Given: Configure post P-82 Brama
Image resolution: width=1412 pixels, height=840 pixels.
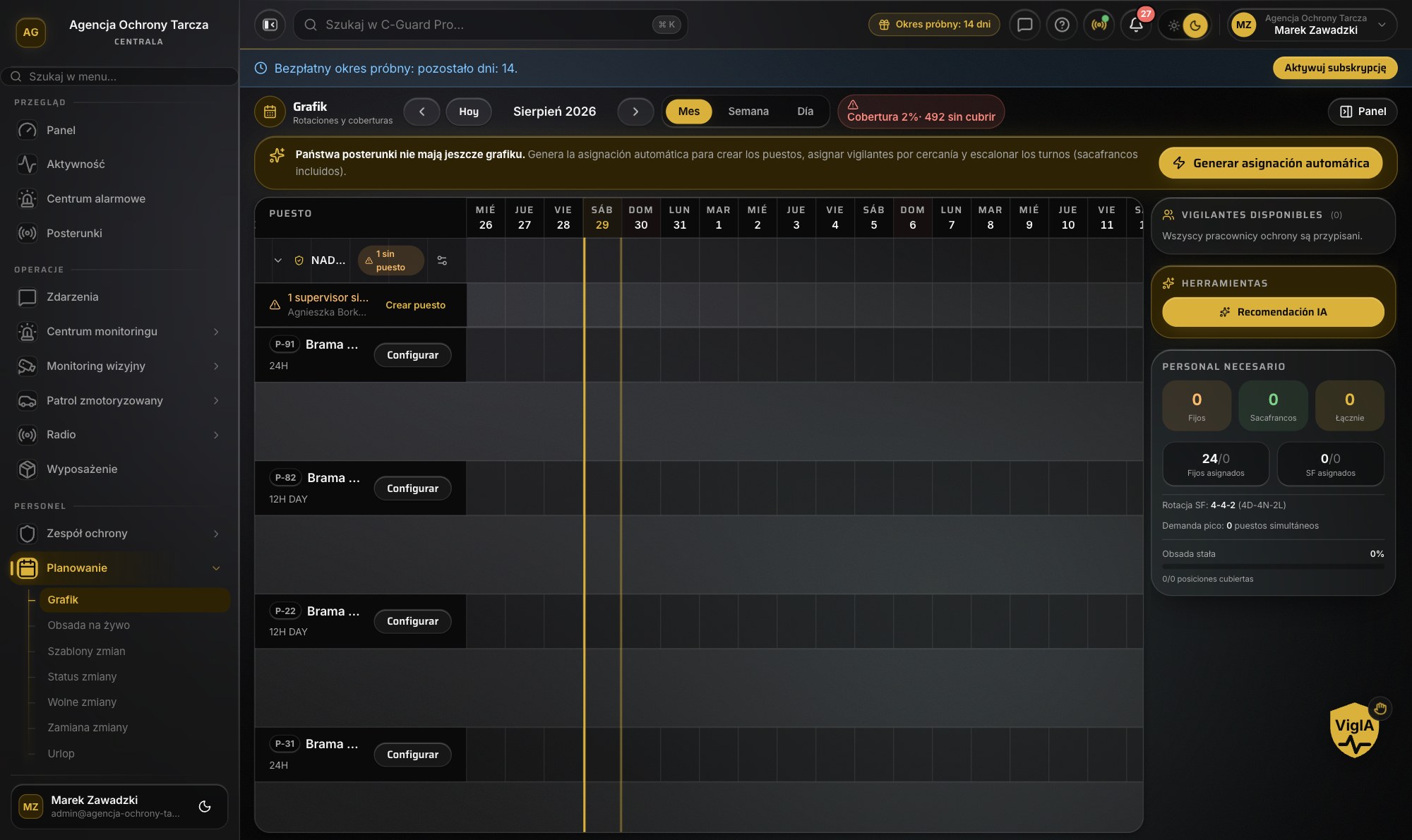Looking at the screenshot, I should coord(412,488).
